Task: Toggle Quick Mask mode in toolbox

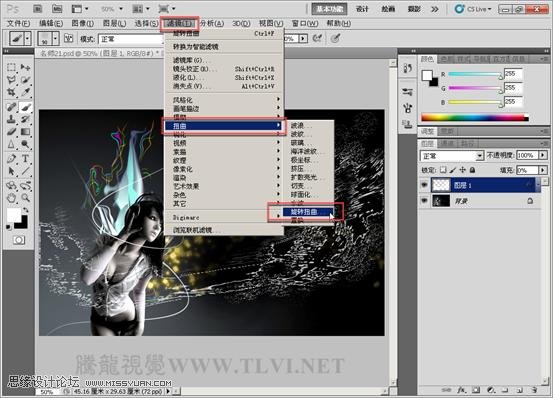Action: (x=19, y=240)
